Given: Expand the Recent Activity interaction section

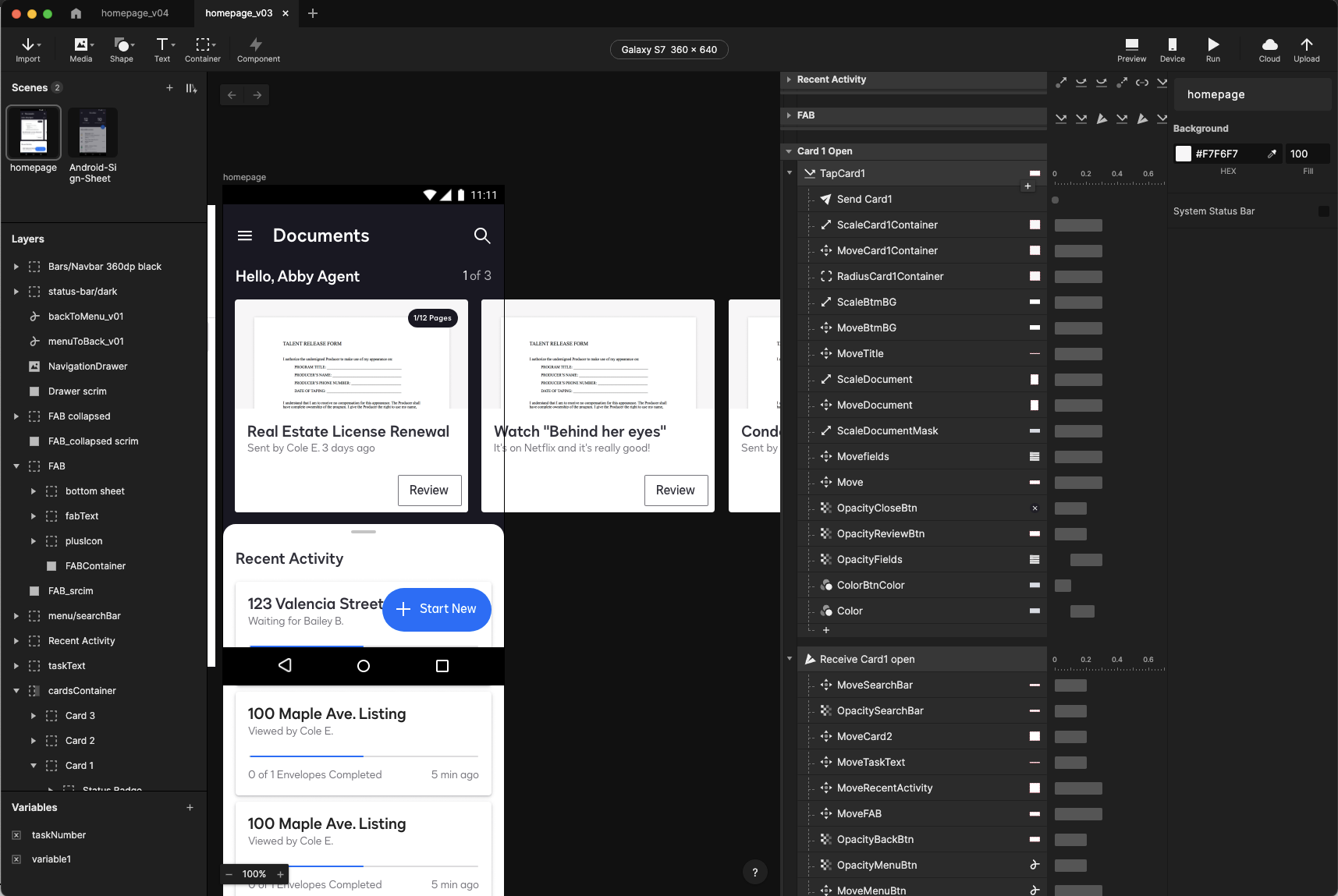Looking at the screenshot, I should pyautogui.click(x=789, y=80).
